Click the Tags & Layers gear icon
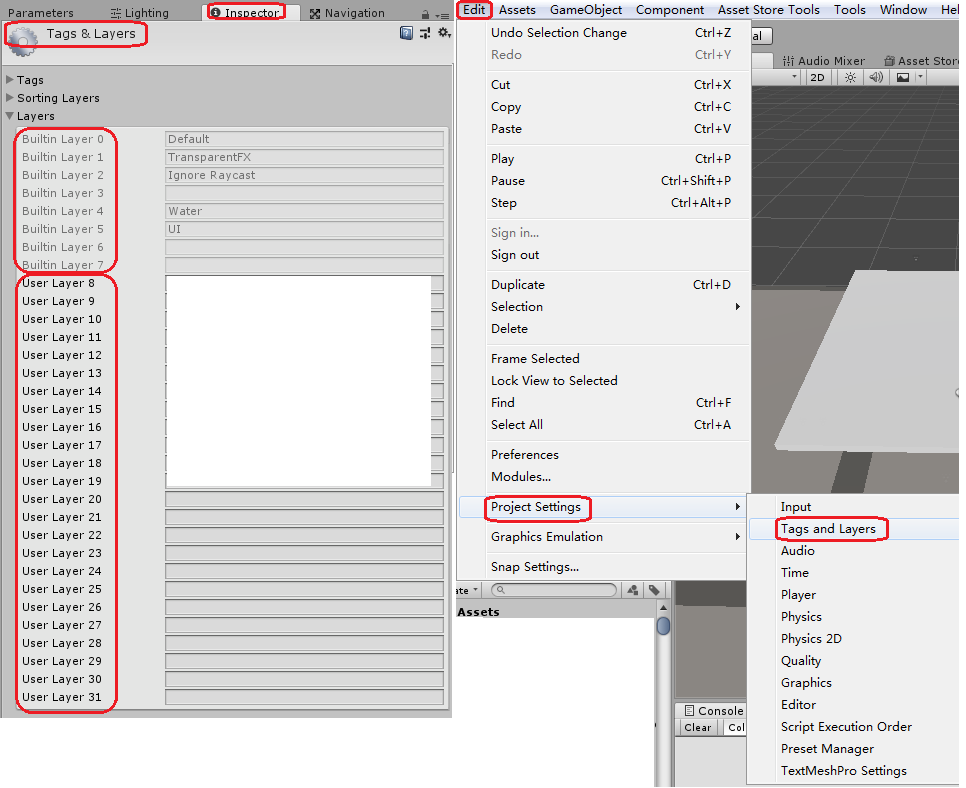 pos(23,43)
